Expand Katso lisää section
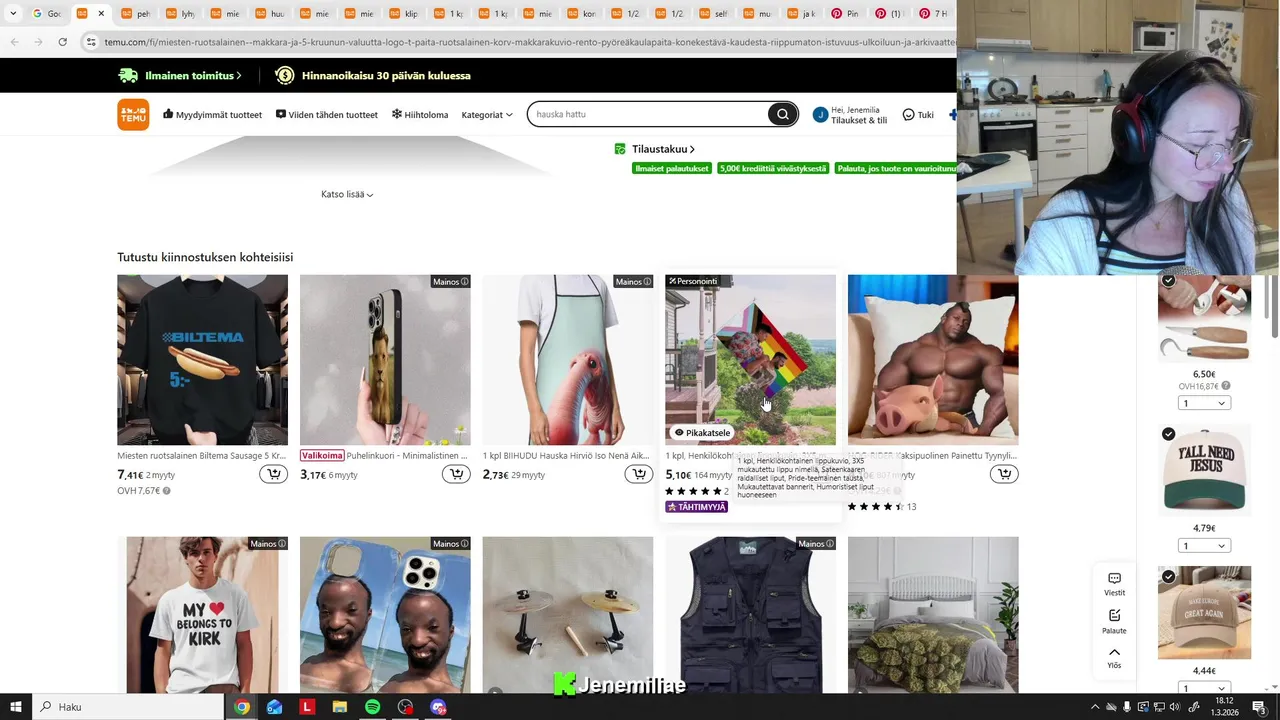1280x720 pixels. [x=347, y=194]
